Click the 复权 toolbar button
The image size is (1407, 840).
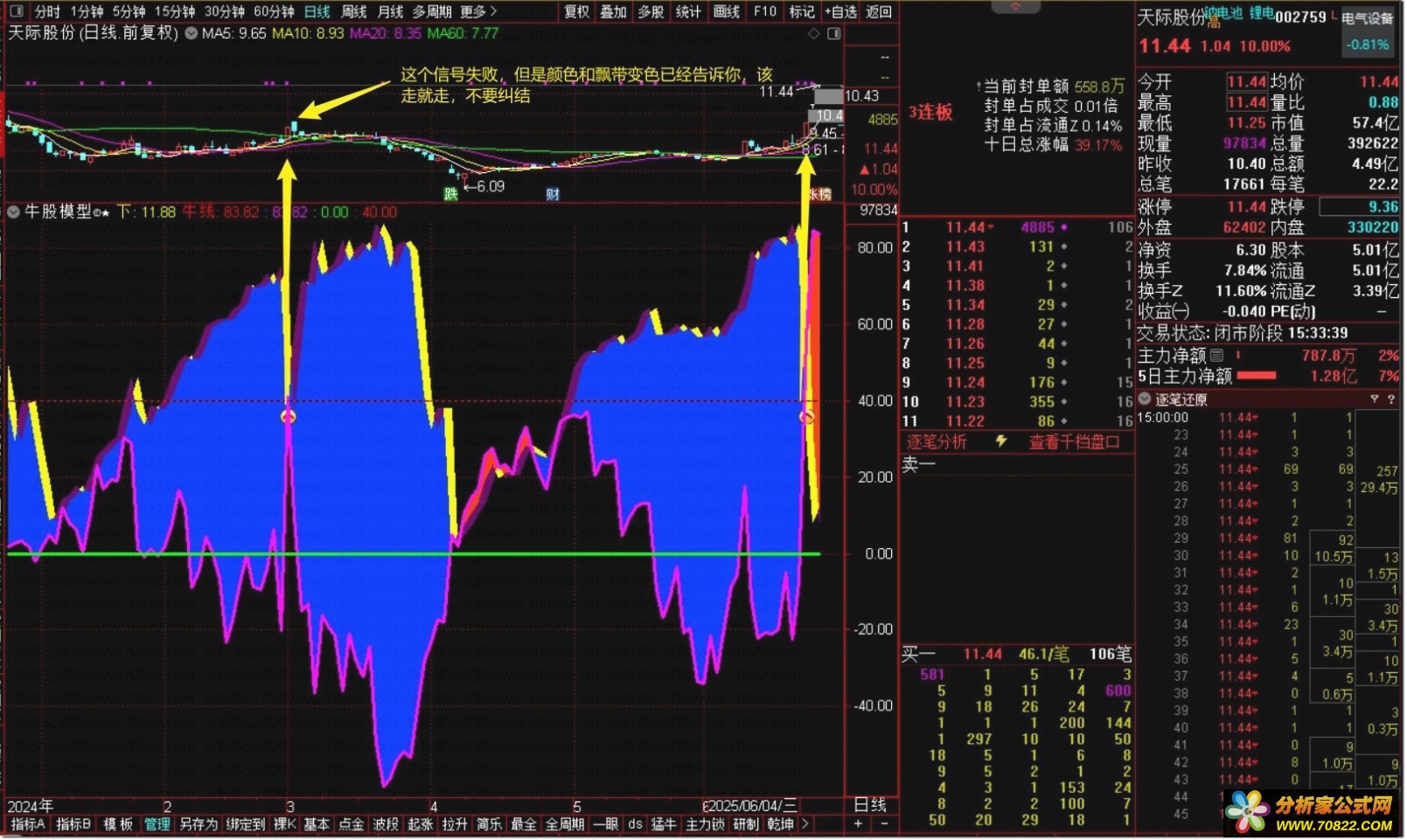pos(577,11)
